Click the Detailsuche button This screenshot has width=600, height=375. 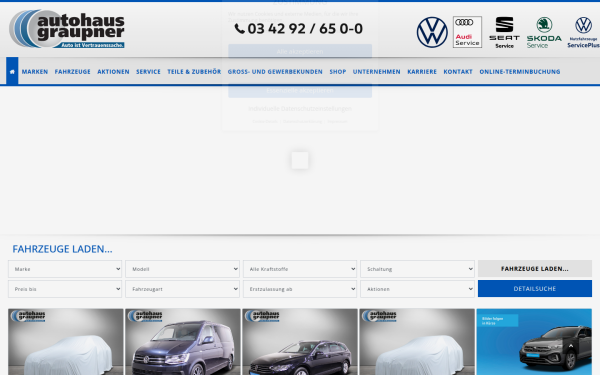pos(535,289)
